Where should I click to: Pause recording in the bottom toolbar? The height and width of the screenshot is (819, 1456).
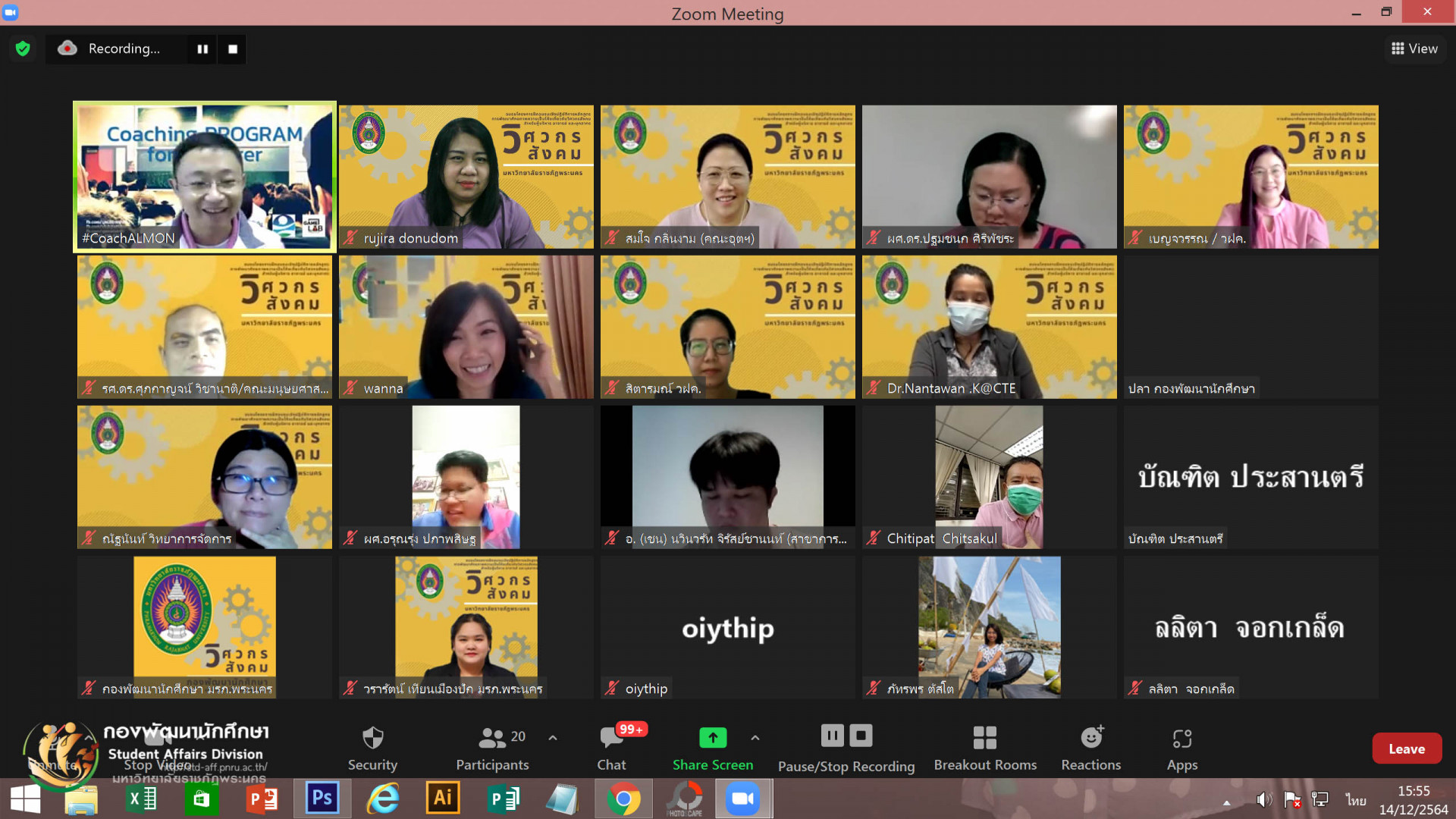[x=832, y=736]
